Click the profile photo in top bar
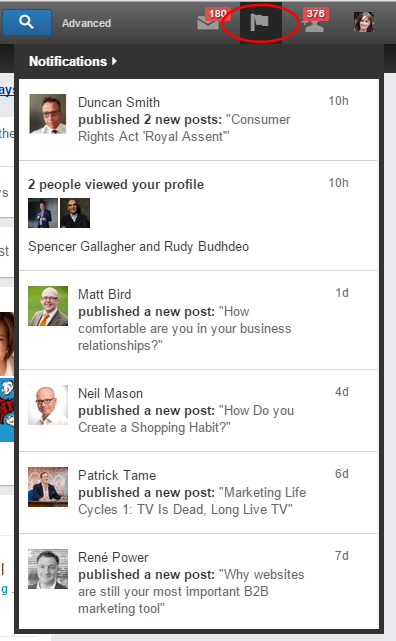 coord(364,22)
